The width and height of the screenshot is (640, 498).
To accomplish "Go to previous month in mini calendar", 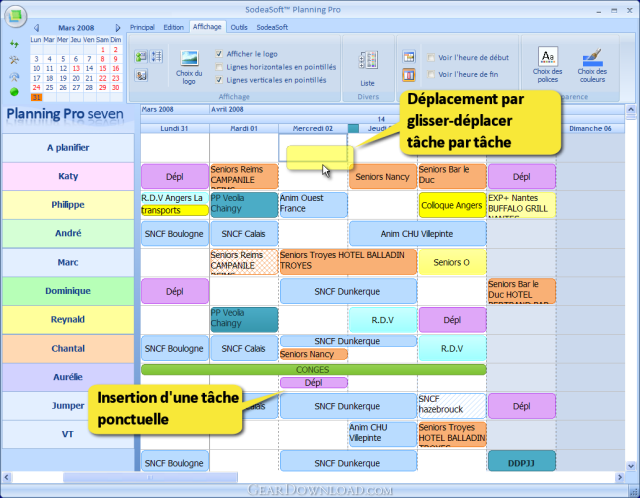I will (37, 28).
